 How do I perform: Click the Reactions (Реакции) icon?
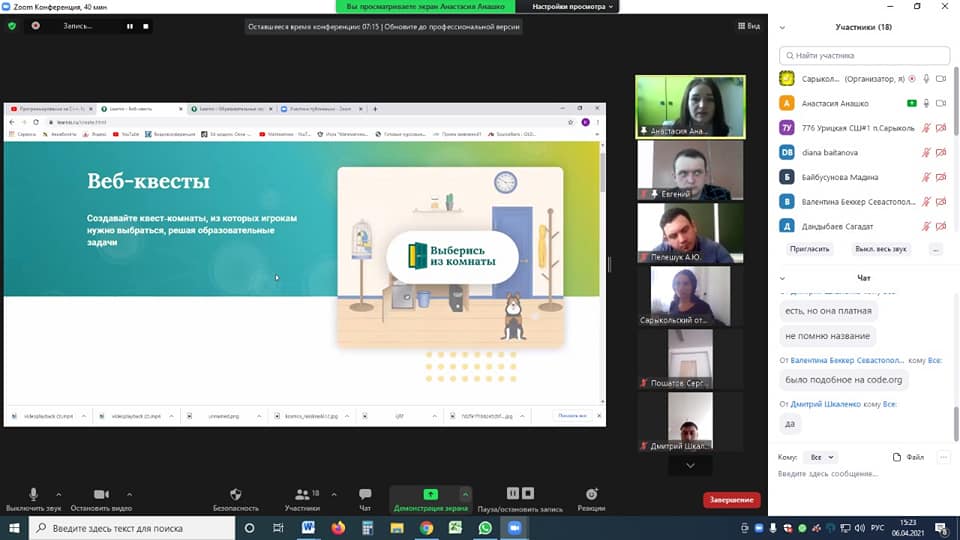[591, 495]
